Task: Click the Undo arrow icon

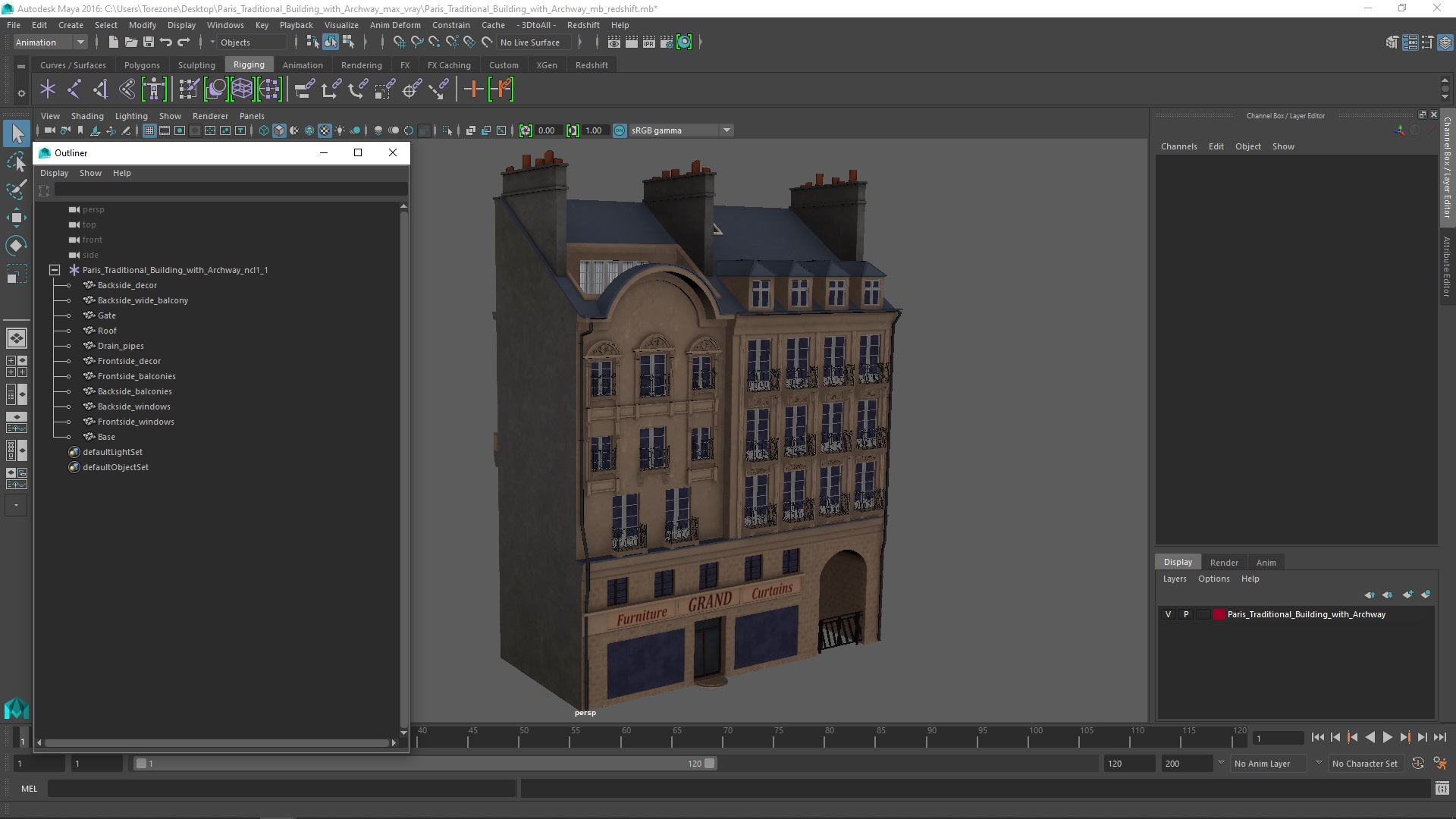Action: click(165, 42)
